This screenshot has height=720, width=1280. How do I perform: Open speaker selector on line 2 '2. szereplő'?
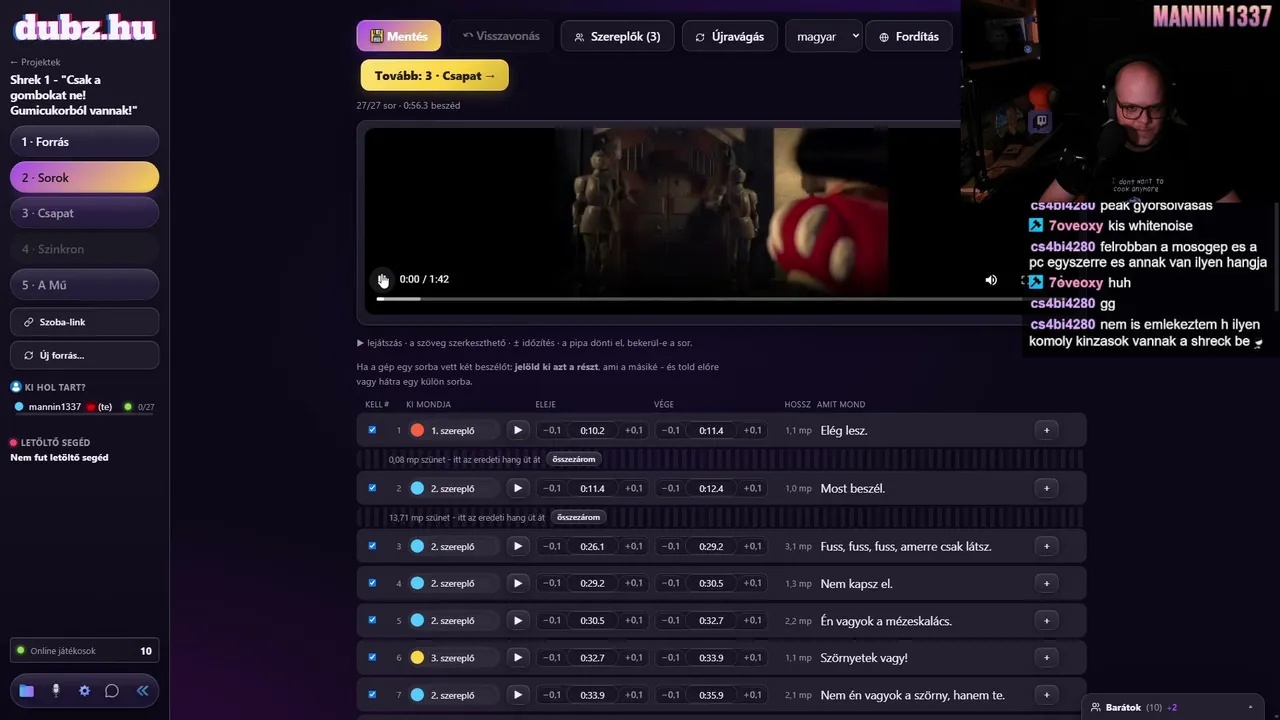(453, 488)
